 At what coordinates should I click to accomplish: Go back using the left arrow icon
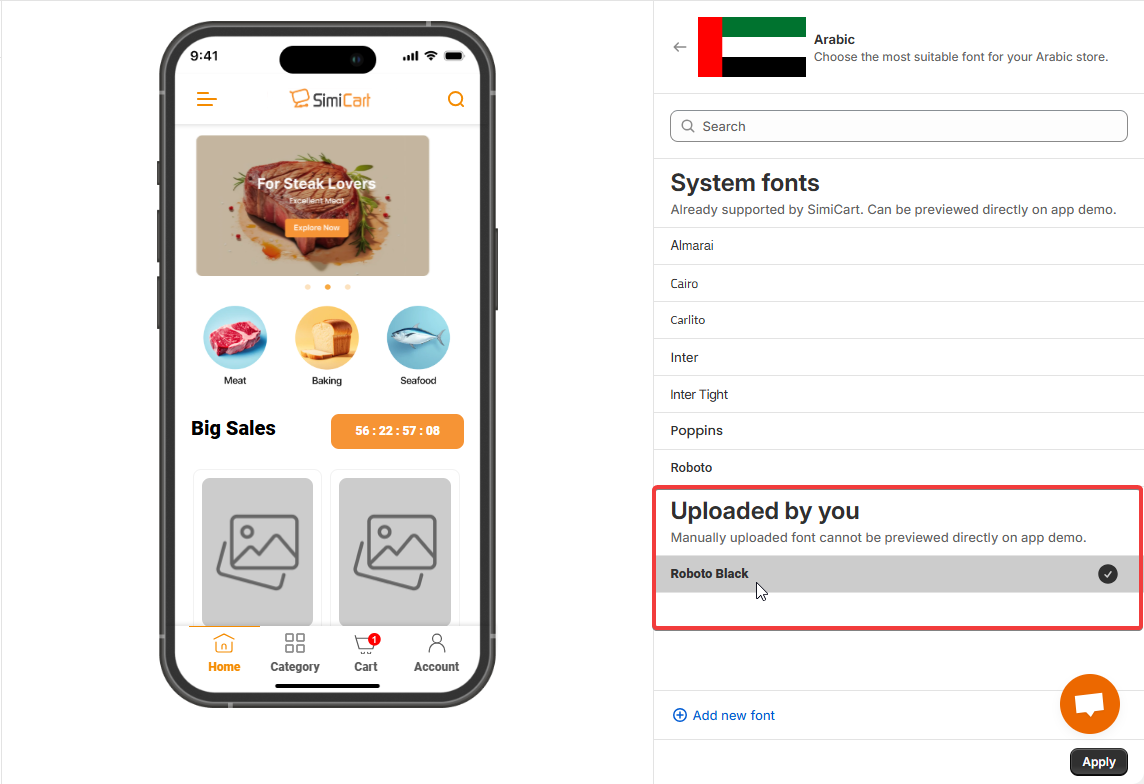click(680, 47)
